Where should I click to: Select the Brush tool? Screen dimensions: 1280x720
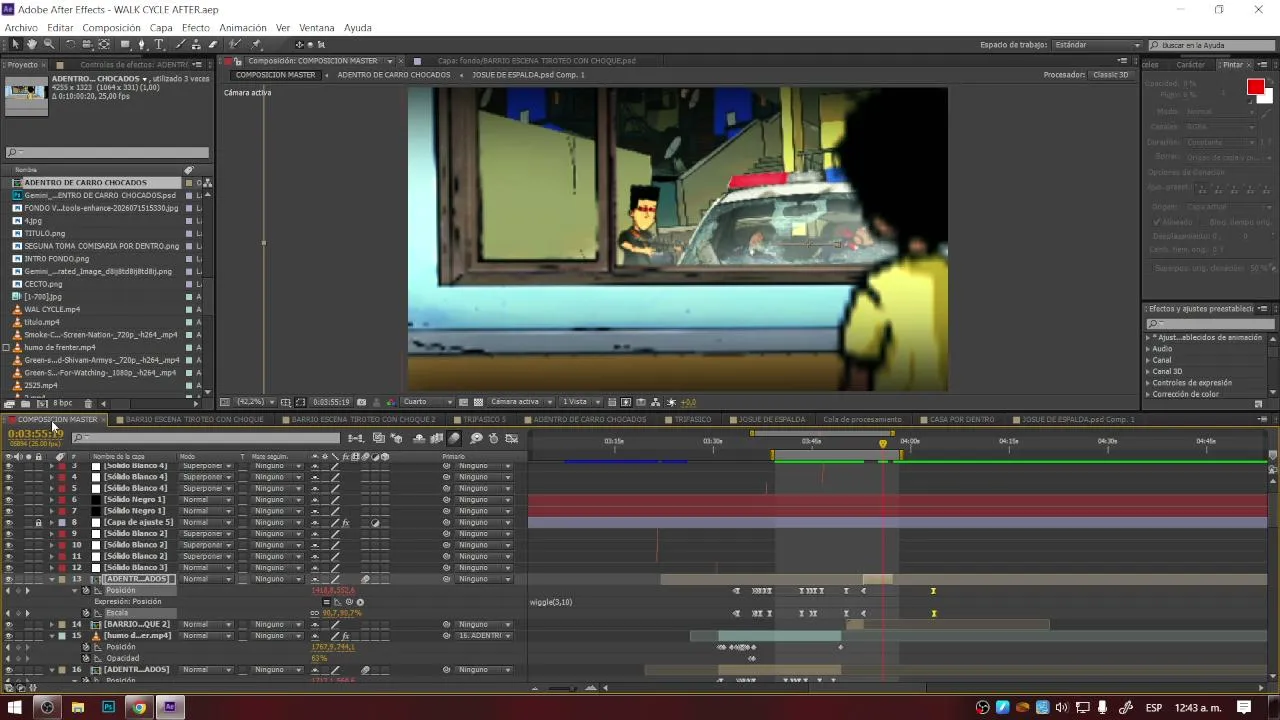point(180,44)
